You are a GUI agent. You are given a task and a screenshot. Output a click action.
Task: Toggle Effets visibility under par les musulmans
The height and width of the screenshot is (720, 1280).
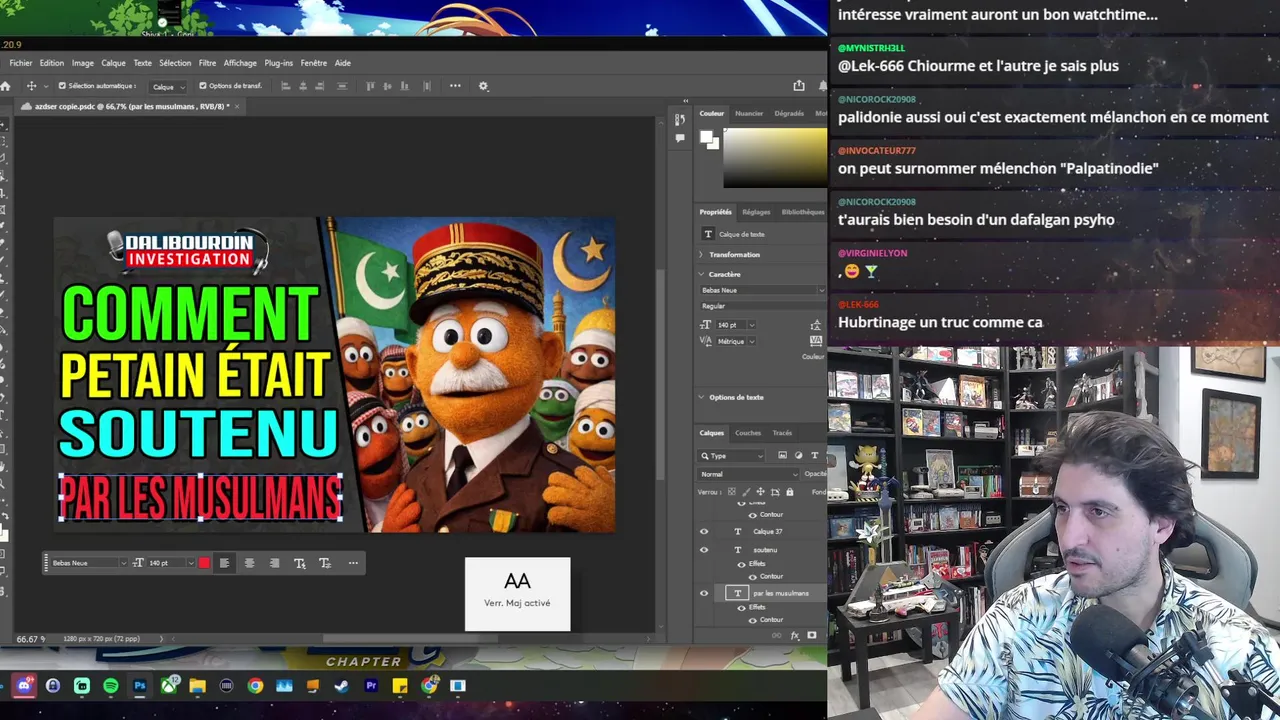pyautogui.click(x=741, y=608)
